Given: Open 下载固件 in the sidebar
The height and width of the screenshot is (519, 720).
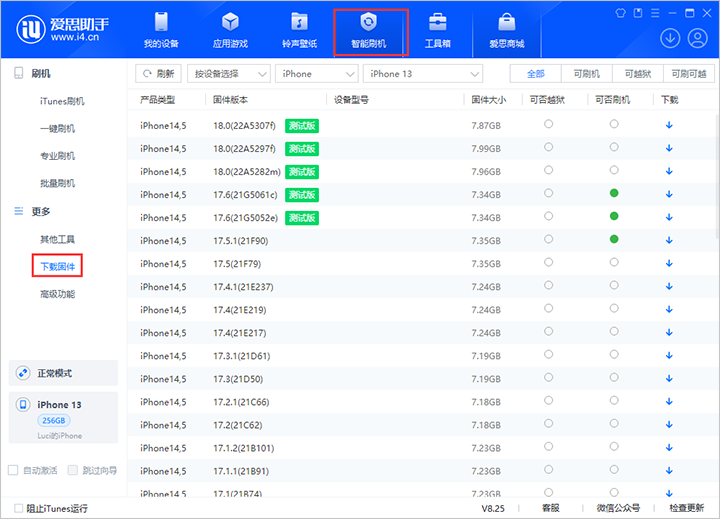Looking at the screenshot, I should (57, 266).
